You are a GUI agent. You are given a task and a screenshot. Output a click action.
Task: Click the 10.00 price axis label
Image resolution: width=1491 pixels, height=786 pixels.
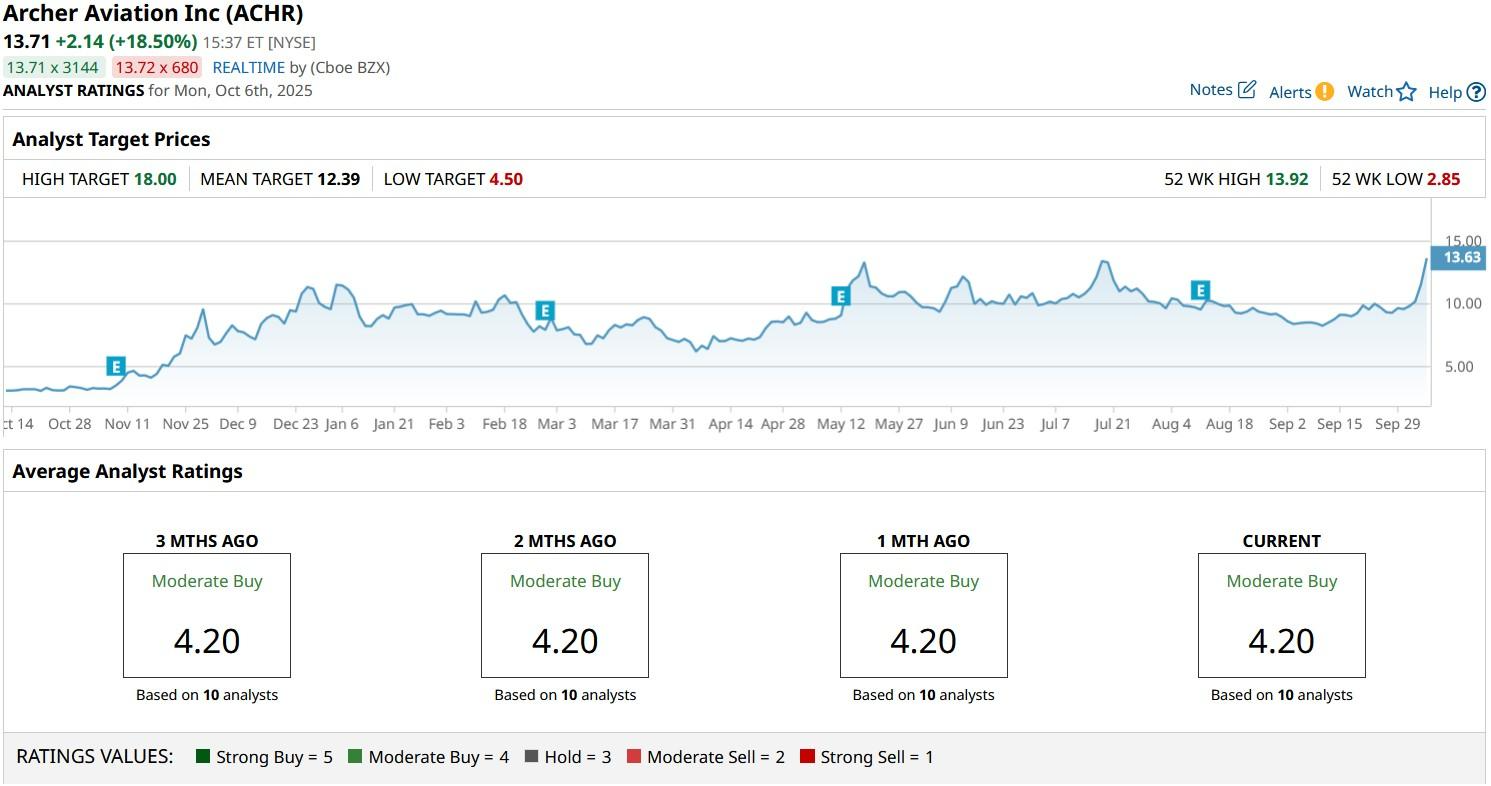tap(1462, 304)
